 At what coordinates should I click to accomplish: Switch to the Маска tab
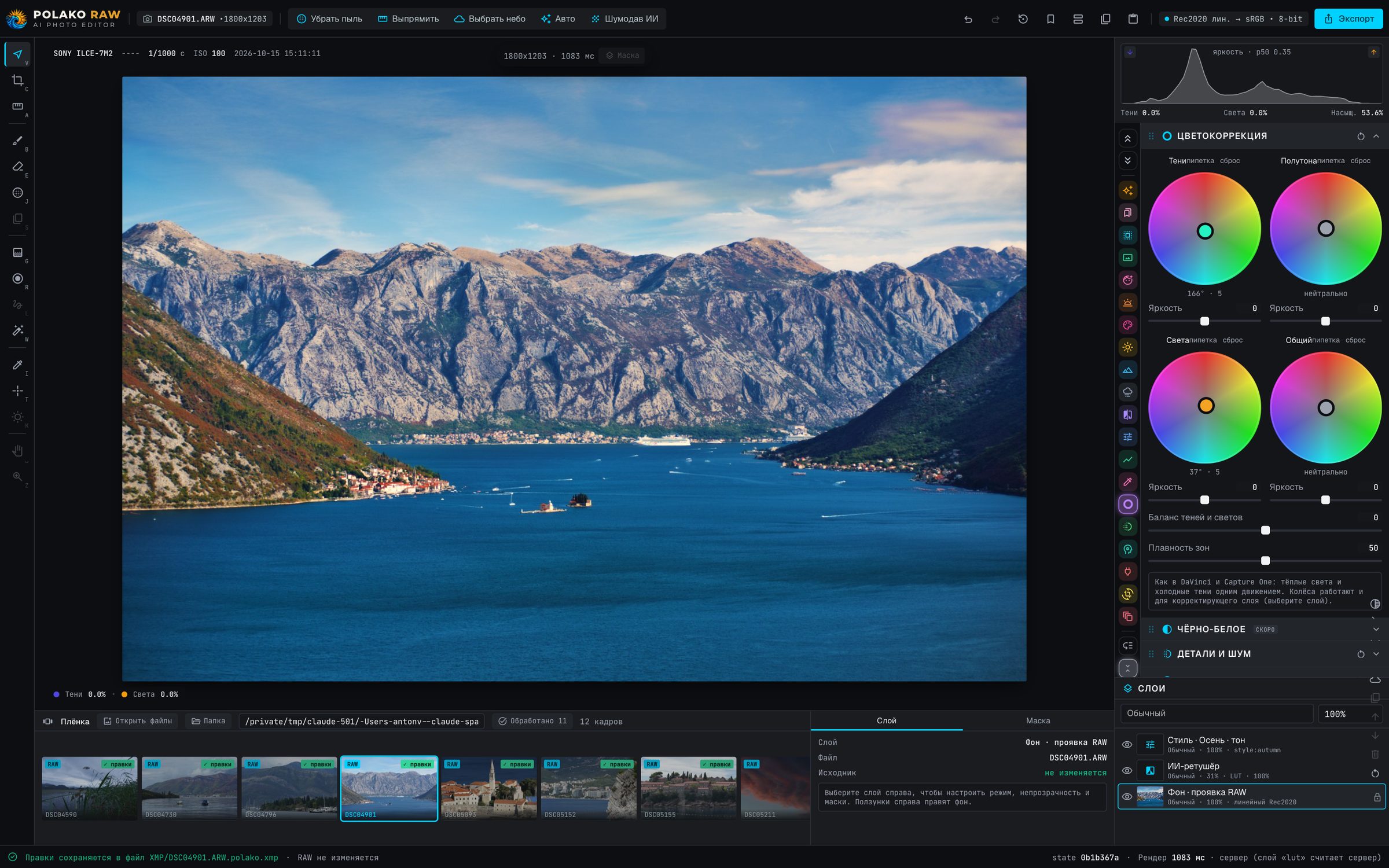[x=1038, y=720]
